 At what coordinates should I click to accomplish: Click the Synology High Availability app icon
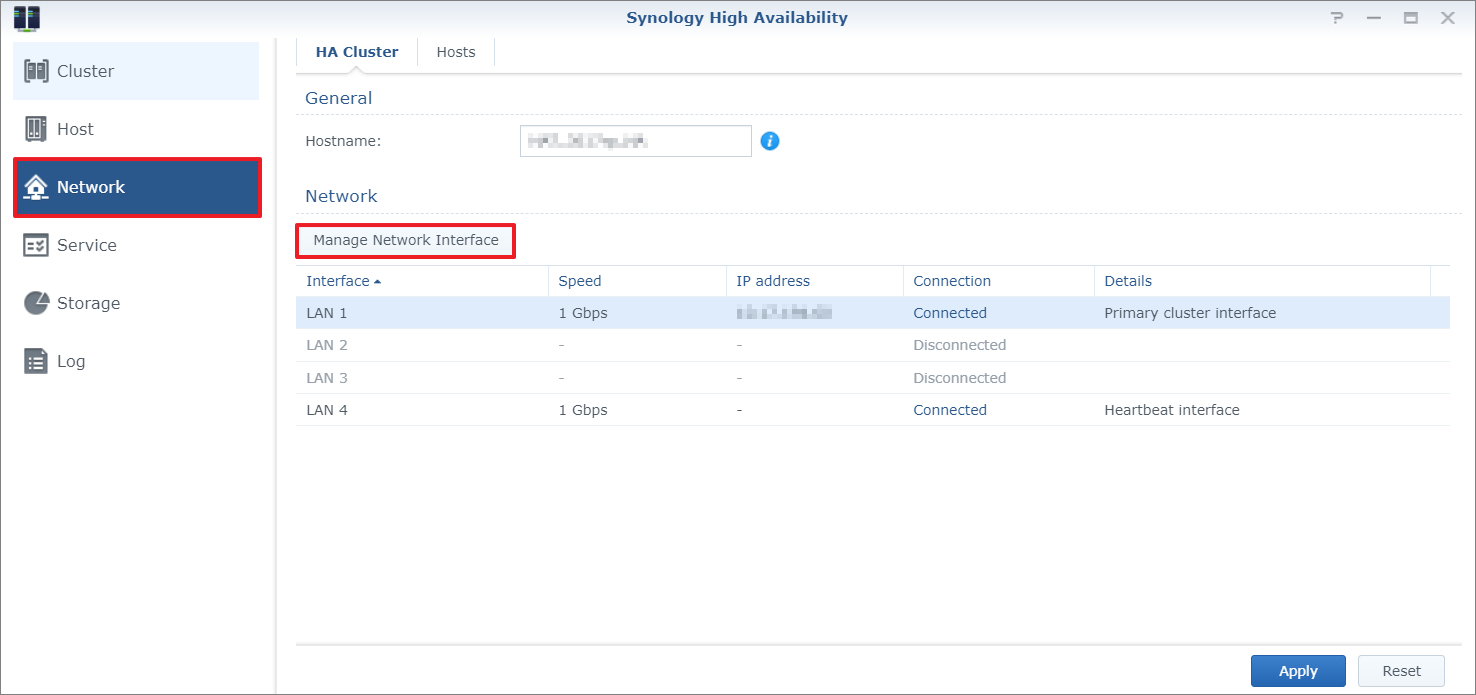click(27, 18)
